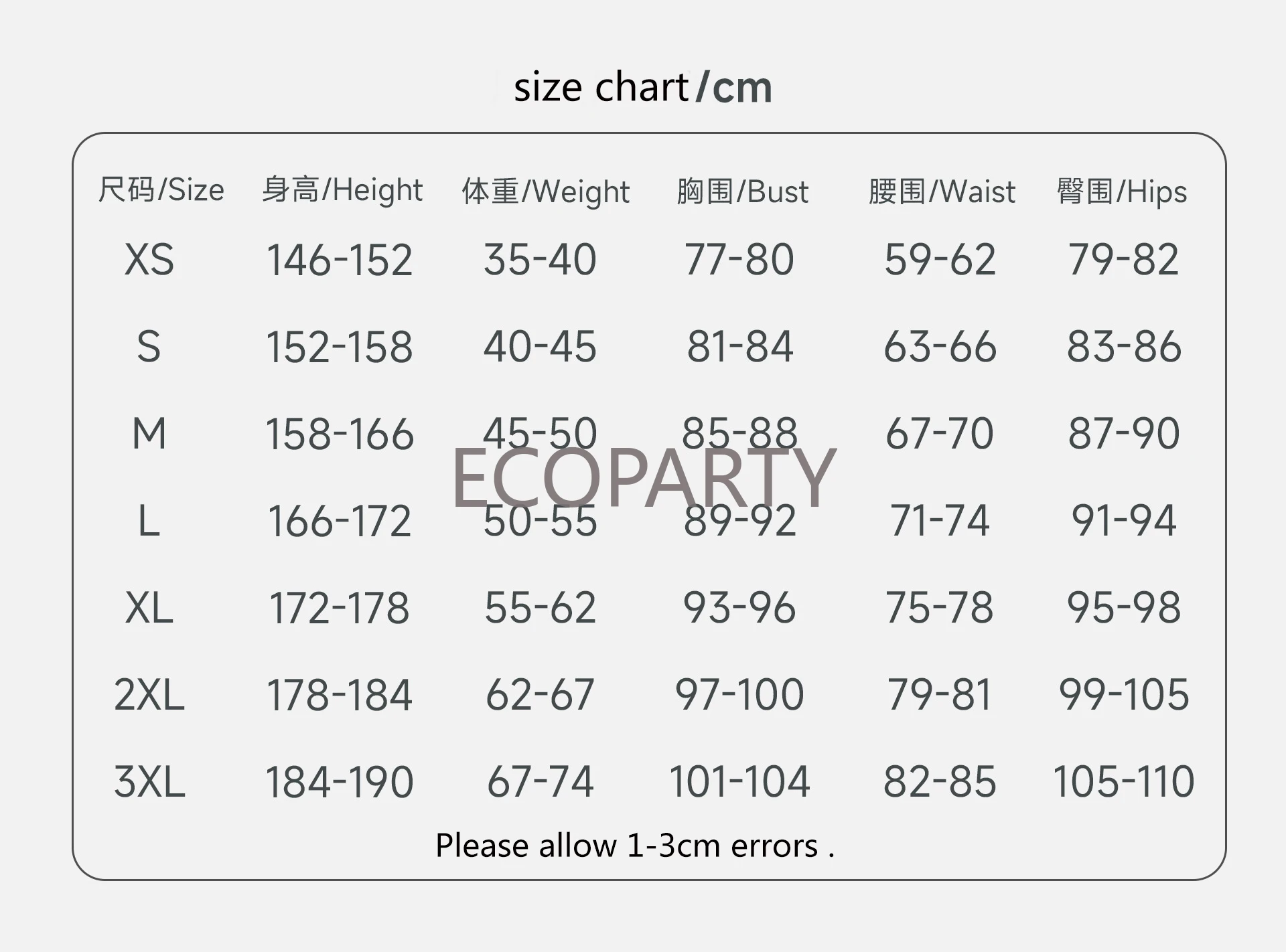
Task: Click the Height column header
Action: coord(342,190)
